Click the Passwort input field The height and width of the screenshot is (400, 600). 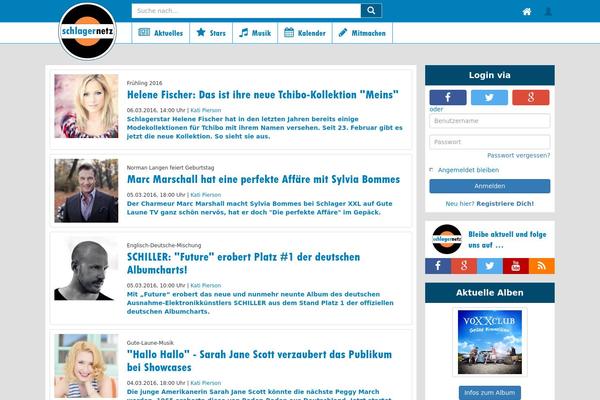[489, 142]
